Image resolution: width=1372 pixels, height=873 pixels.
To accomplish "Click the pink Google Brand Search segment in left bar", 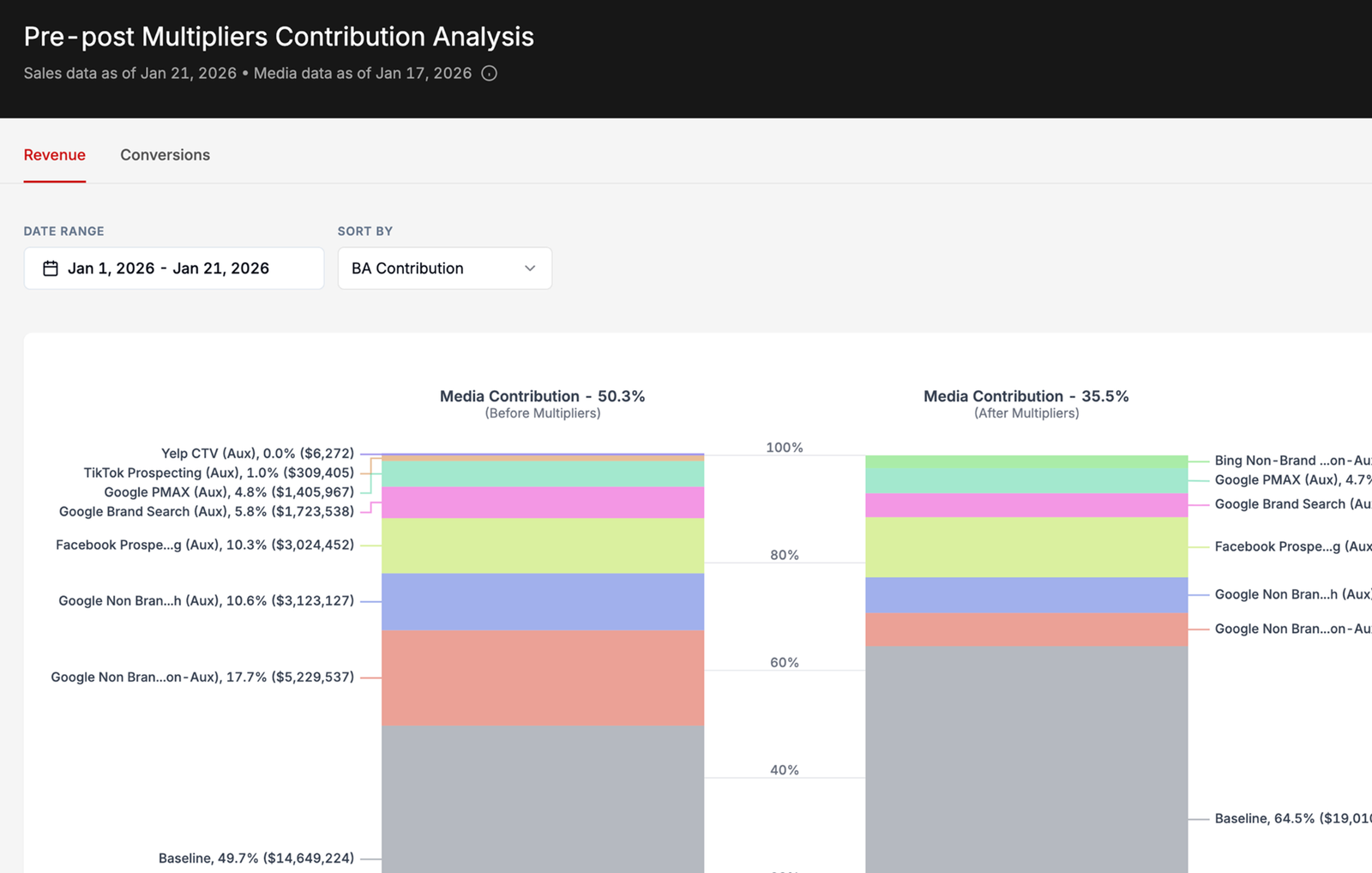I will coord(543,503).
